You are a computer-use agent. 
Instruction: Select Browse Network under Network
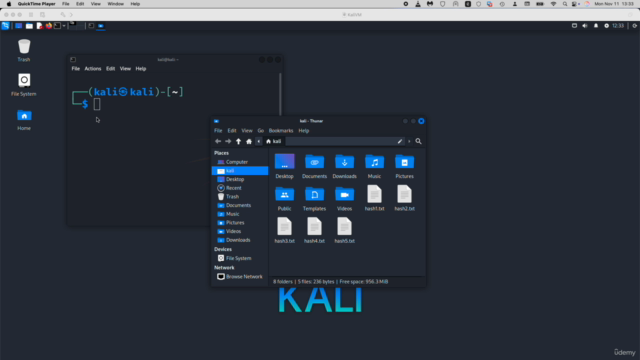[x=240, y=277]
